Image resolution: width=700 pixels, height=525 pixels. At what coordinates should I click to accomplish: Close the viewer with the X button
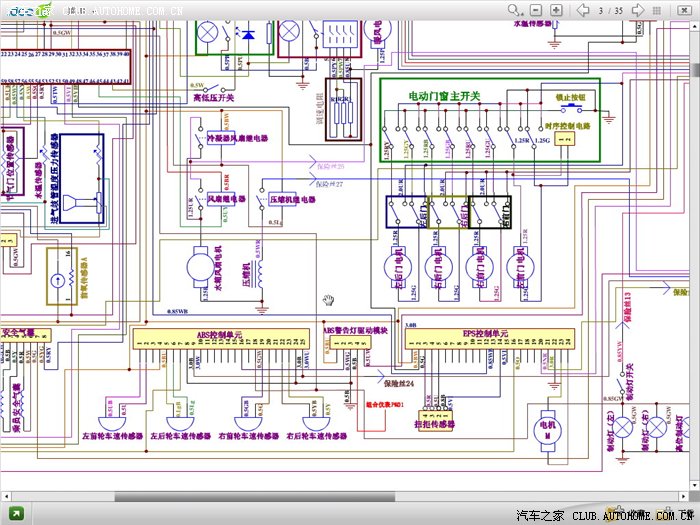point(685,10)
